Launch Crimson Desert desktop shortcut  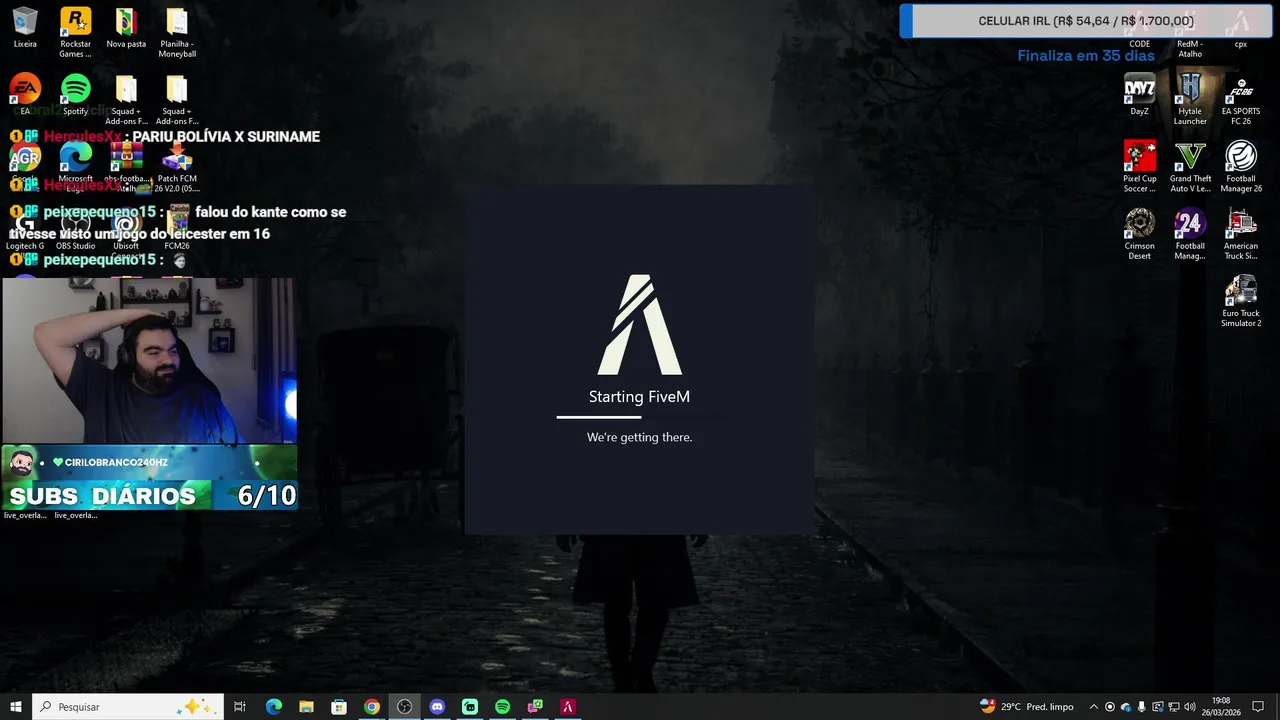1139,234
